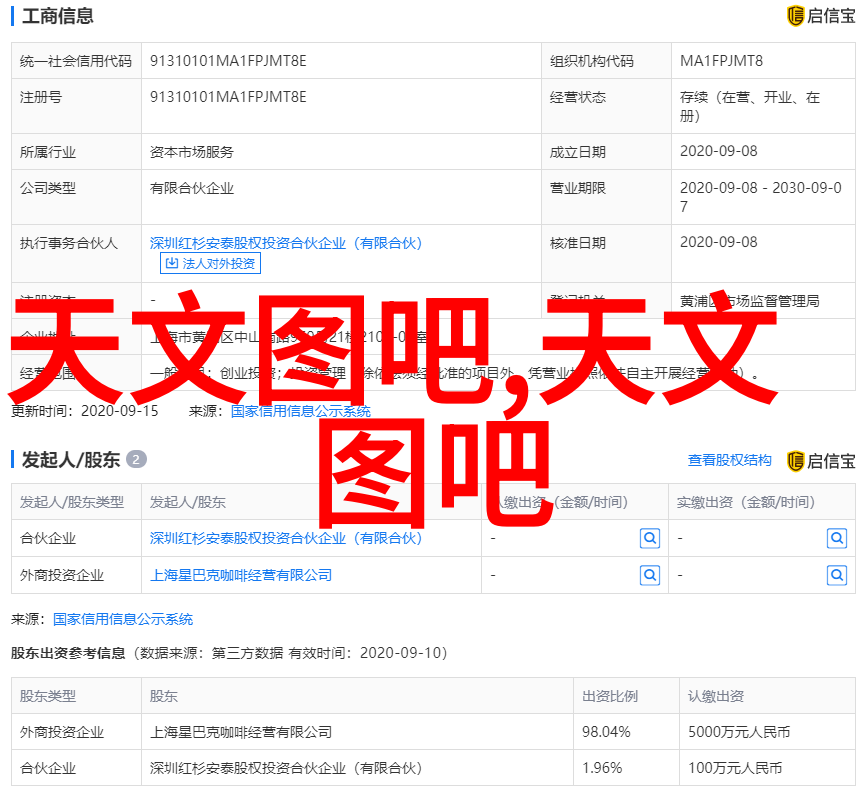
Task: Click the 核准日期 value 2020-09-08
Action: (x=718, y=242)
